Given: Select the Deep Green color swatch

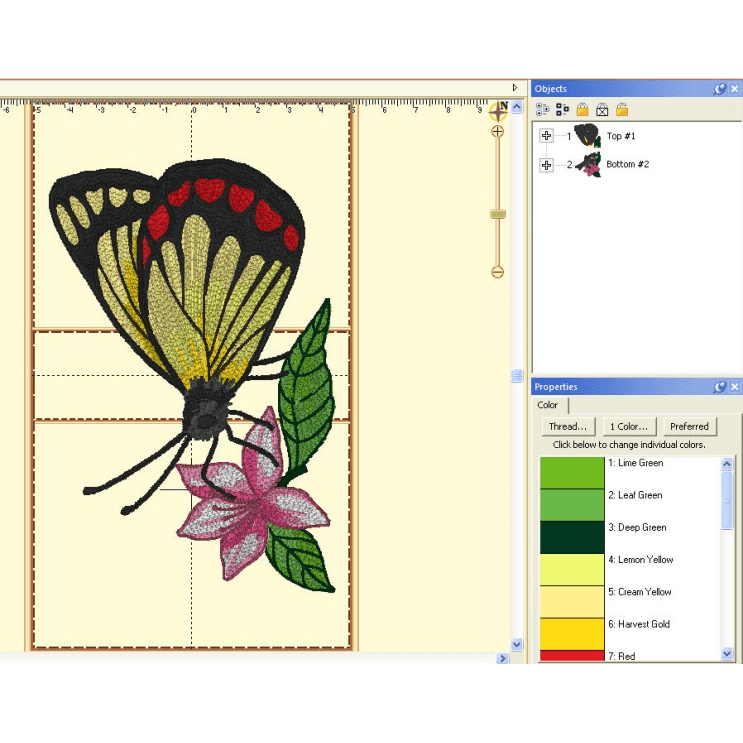Looking at the screenshot, I should coord(572,537).
